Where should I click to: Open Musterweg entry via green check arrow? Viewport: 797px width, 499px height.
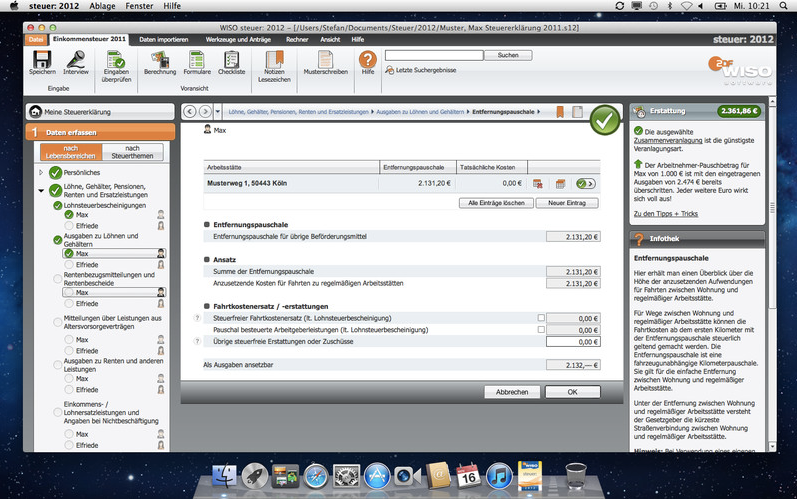pos(586,183)
